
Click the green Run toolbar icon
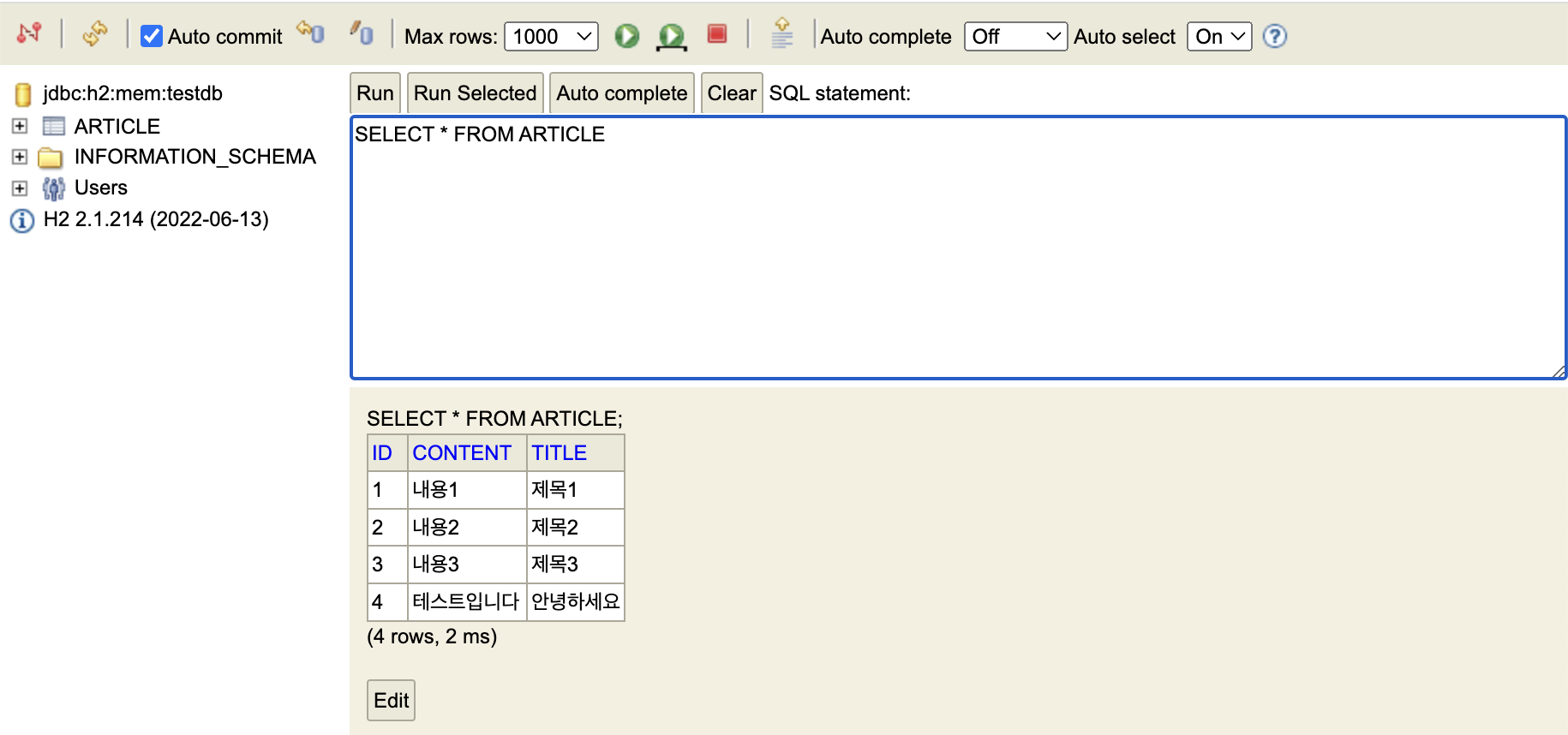(x=627, y=36)
